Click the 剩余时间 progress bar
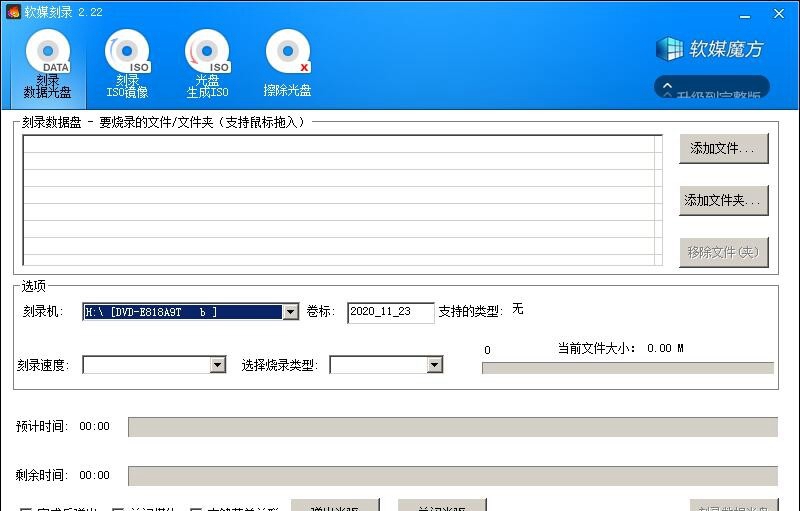Viewport: 800px width, 511px height. (453, 476)
